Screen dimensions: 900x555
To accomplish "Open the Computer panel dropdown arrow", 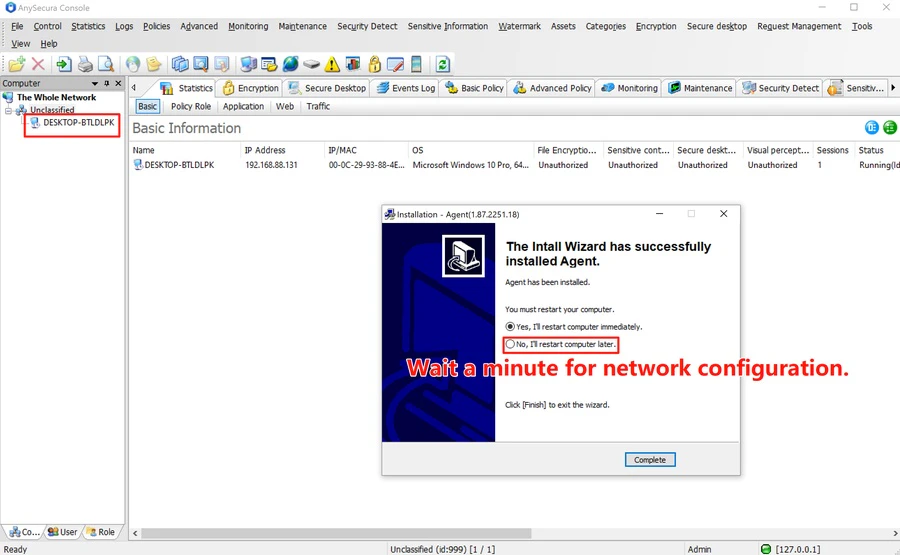I will pos(95,83).
